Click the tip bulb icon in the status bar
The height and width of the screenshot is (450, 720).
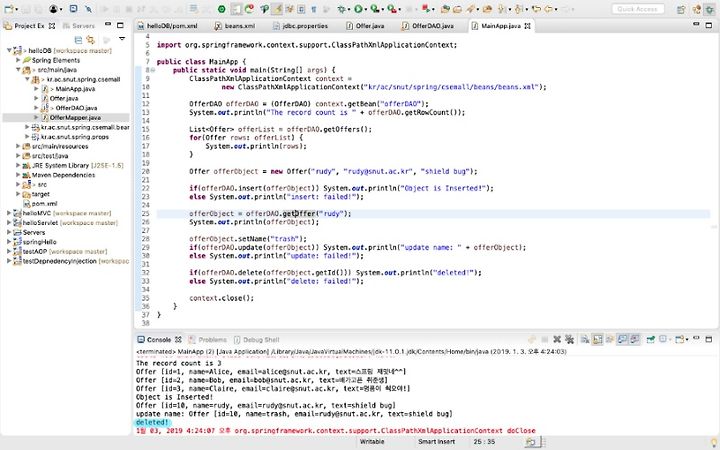(714, 442)
